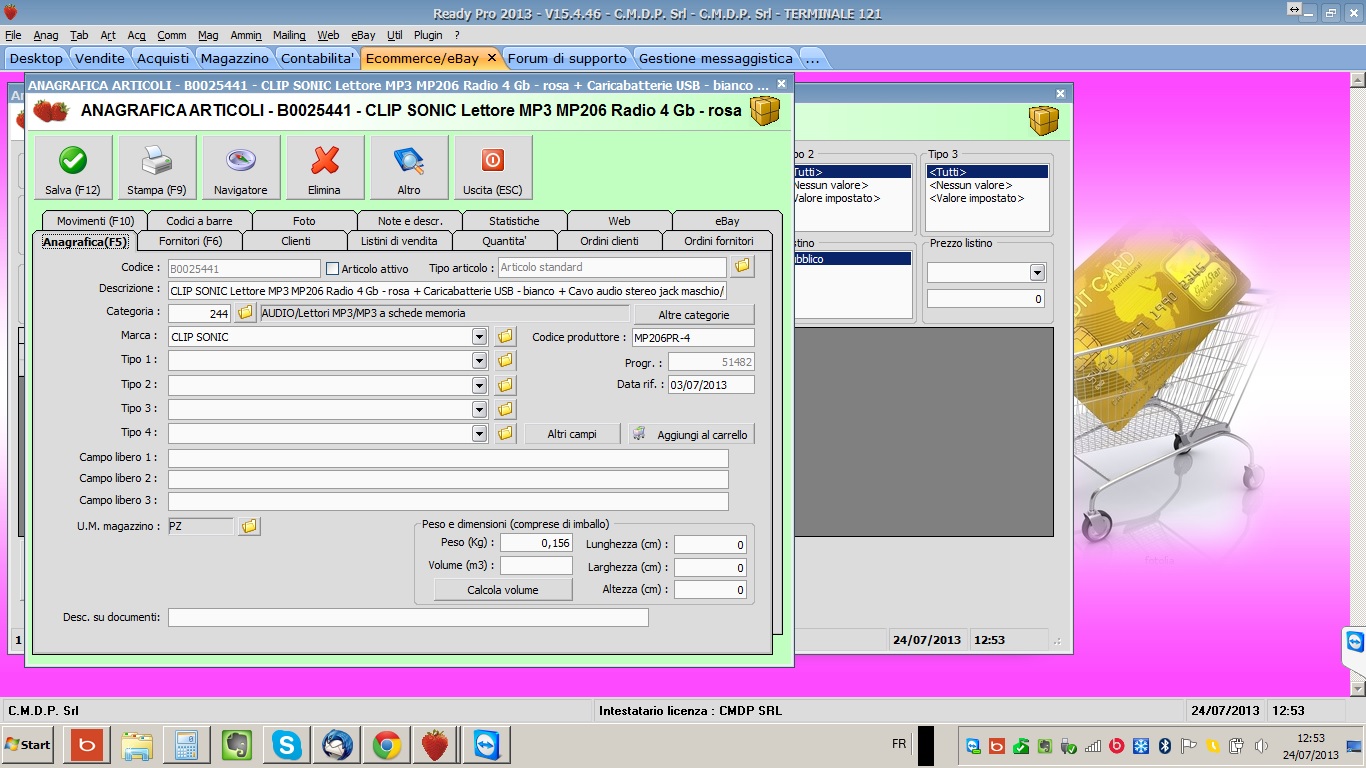Click Aggiungi al carrello button
Image resolution: width=1366 pixels, height=768 pixels.
691,434
